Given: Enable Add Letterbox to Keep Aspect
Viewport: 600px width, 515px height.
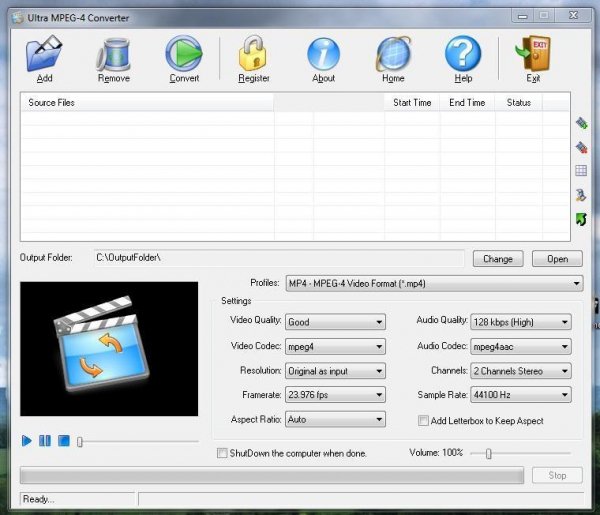Looking at the screenshot, I should tap(423, 420).
